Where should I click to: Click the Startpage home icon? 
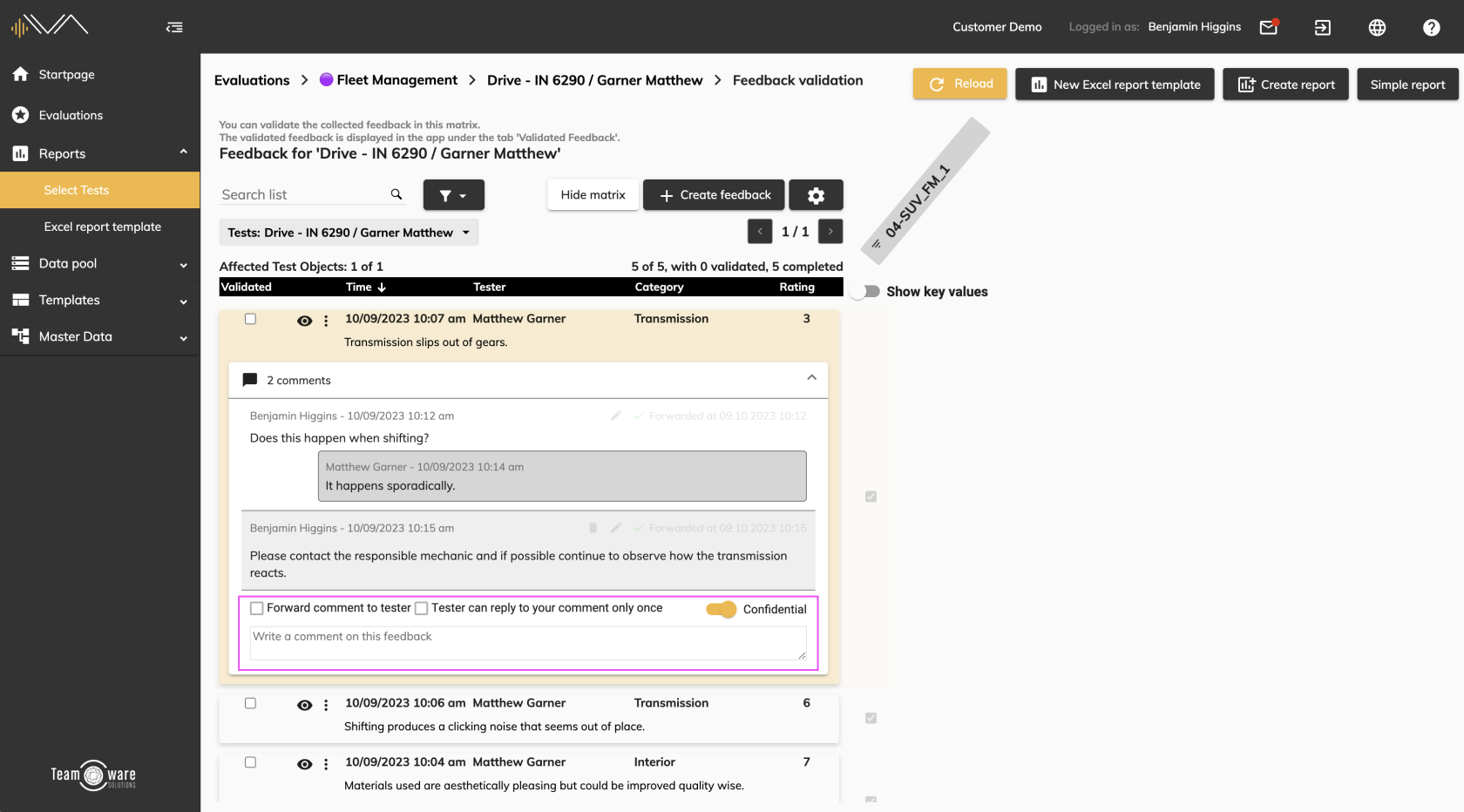tap(21, 74)
